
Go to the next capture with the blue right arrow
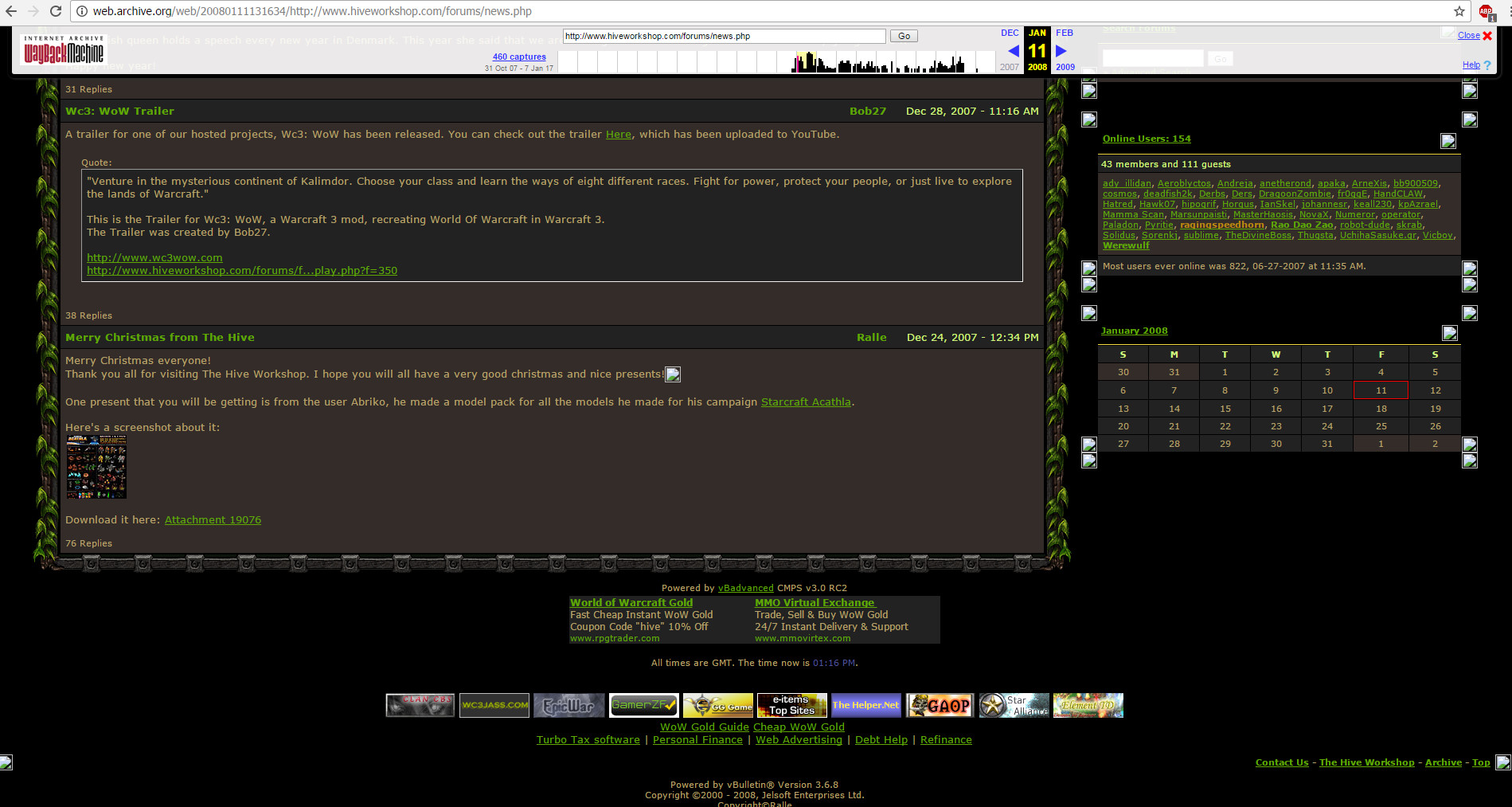point(1061,51)
